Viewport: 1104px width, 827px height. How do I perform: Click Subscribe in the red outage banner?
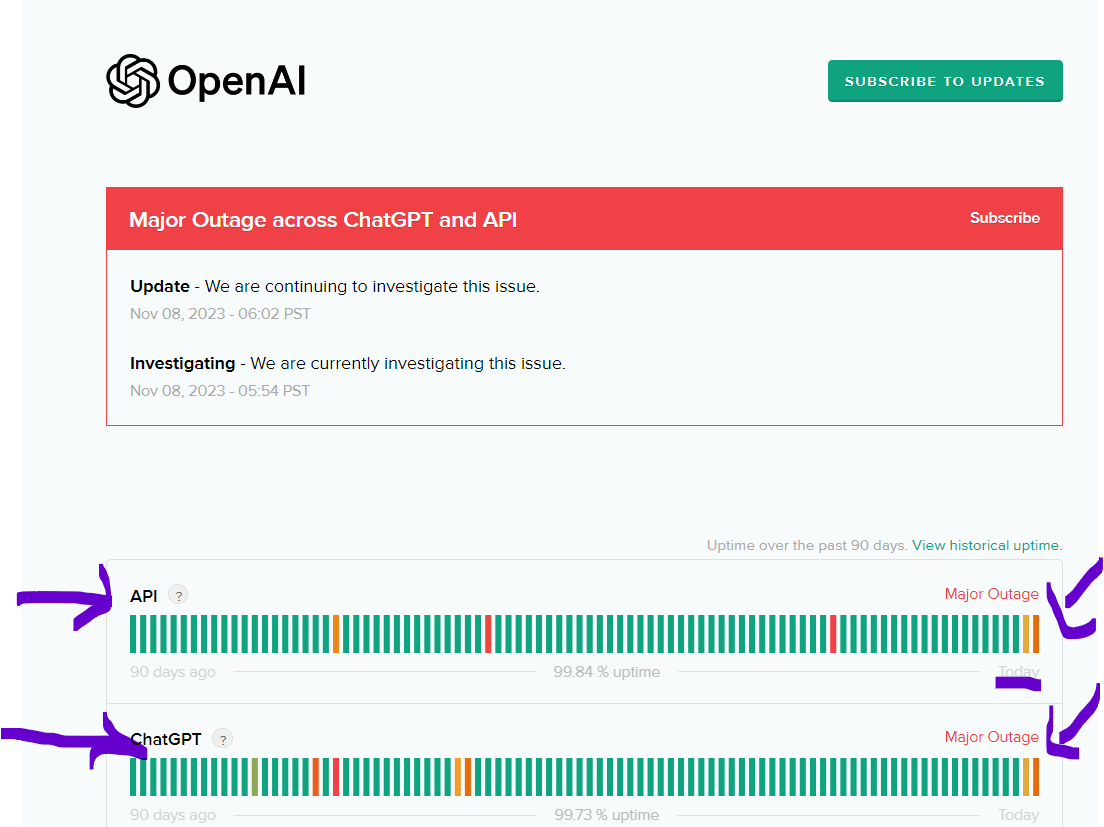coord(1005,218)
